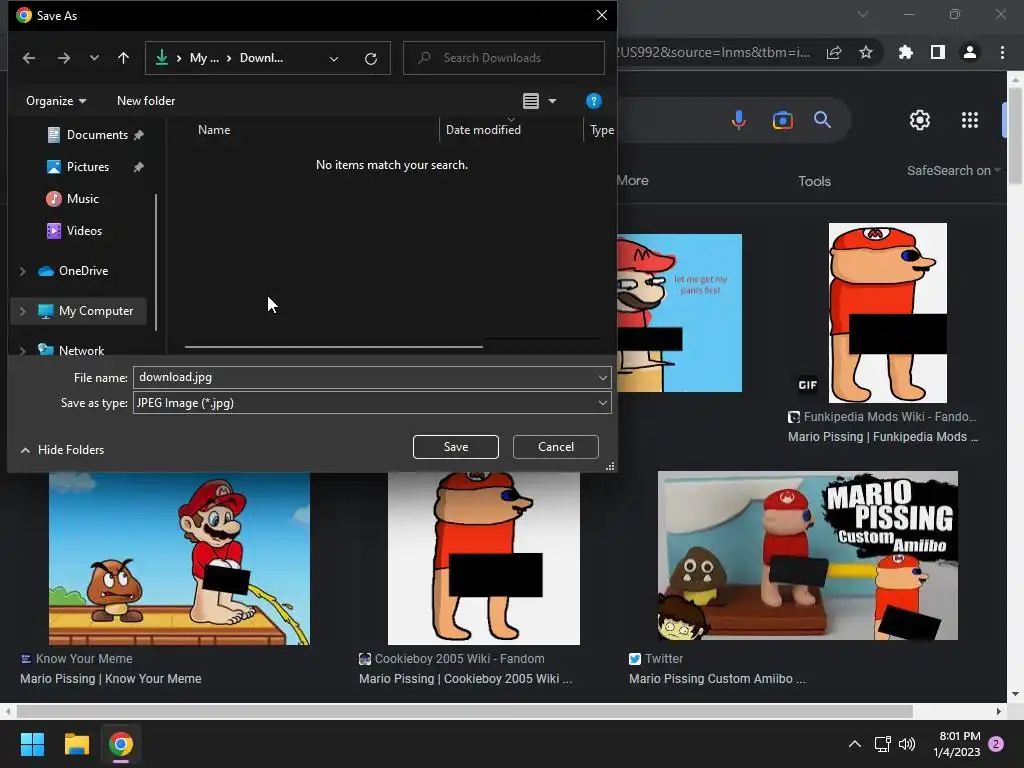Image resolution: width=1024 pixels, height=768 pixels.
Task: Open Cookieboy 2005 Wiki image thumbnail
Action: point(483,558)
